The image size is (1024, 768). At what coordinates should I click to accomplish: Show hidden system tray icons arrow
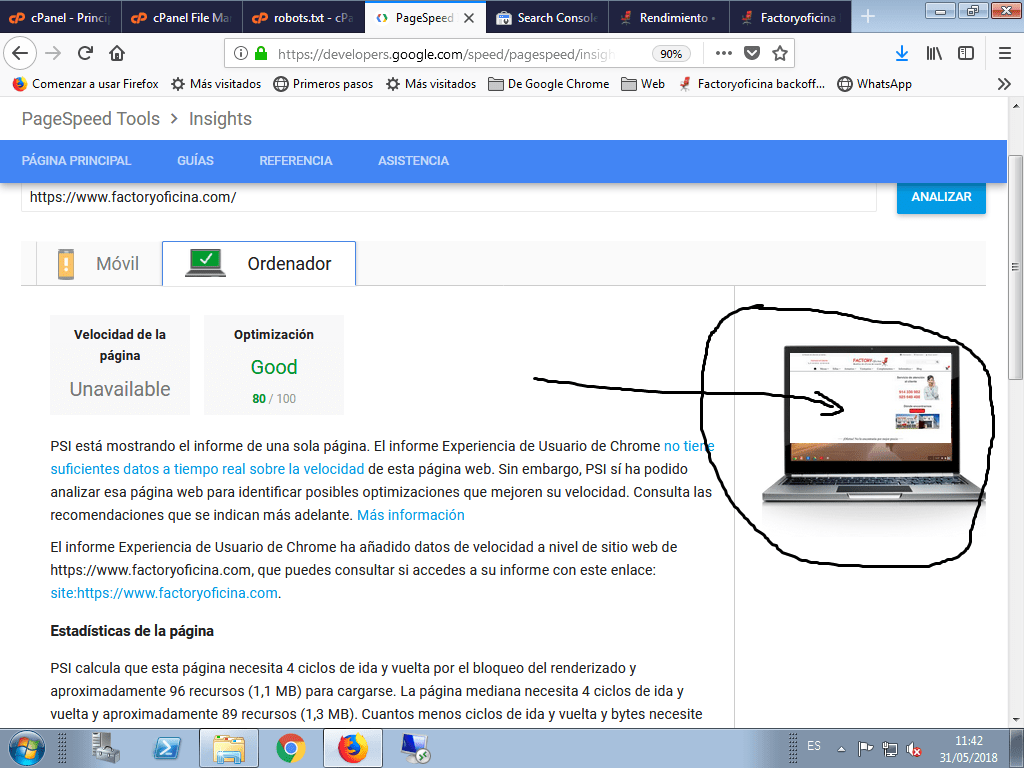842,748
